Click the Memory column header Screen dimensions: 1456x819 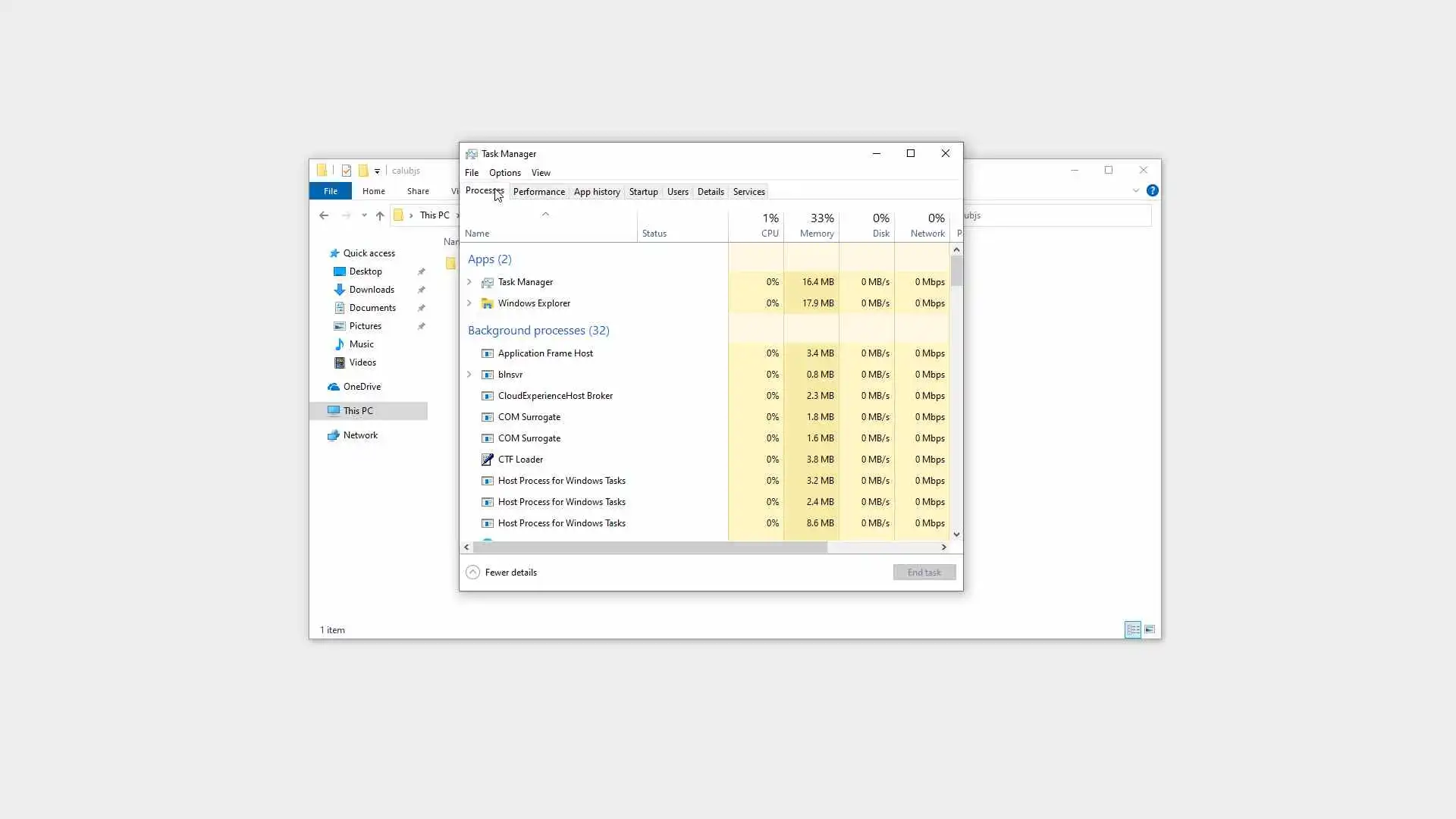click(x=811, y=225)
